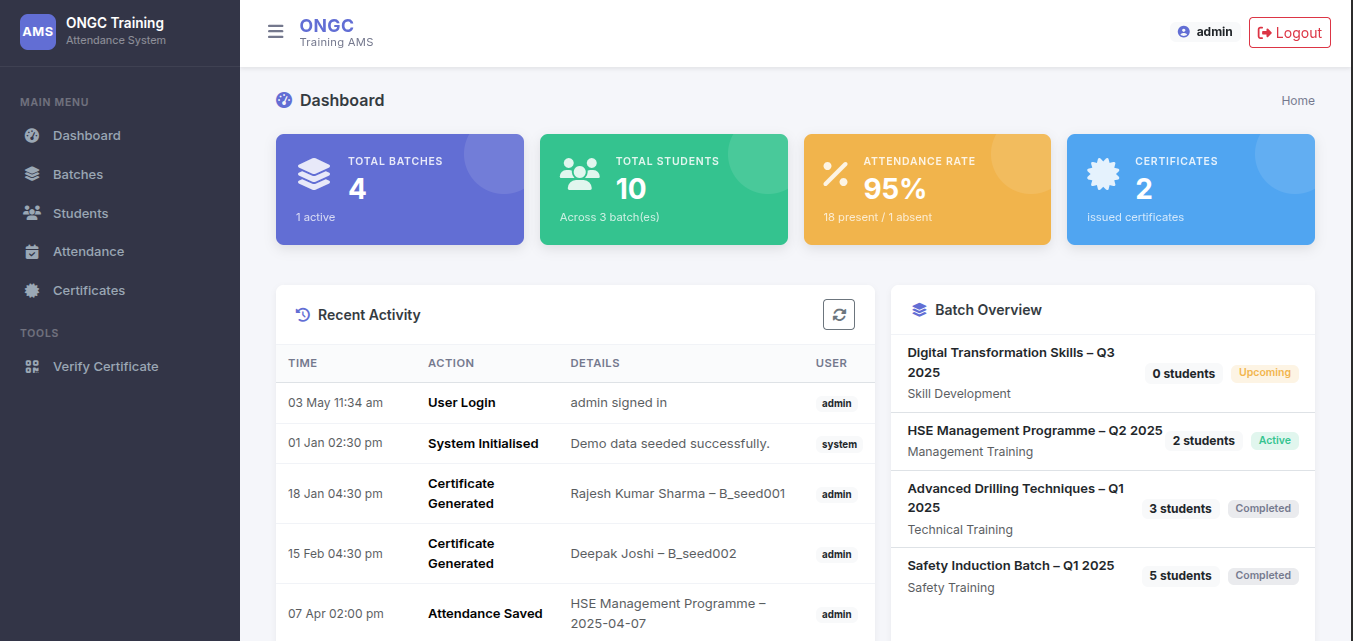Click the Home breadcrumb link
Screen dimensions: 1353x641
point(1298,101)
